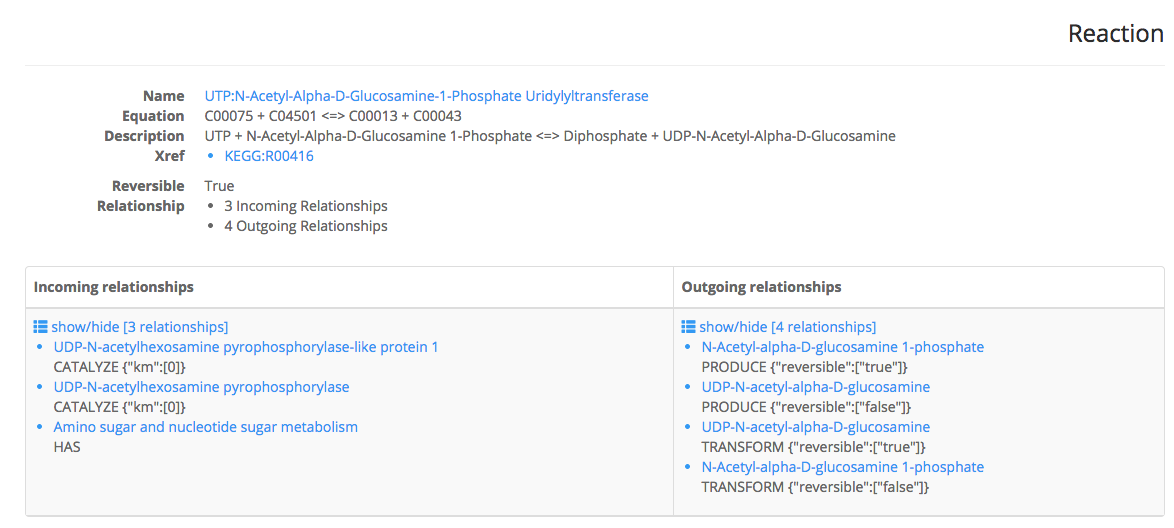
Task: Click the '4 Outgoing Relationships' summary item
Action: (x=305, y=225)
